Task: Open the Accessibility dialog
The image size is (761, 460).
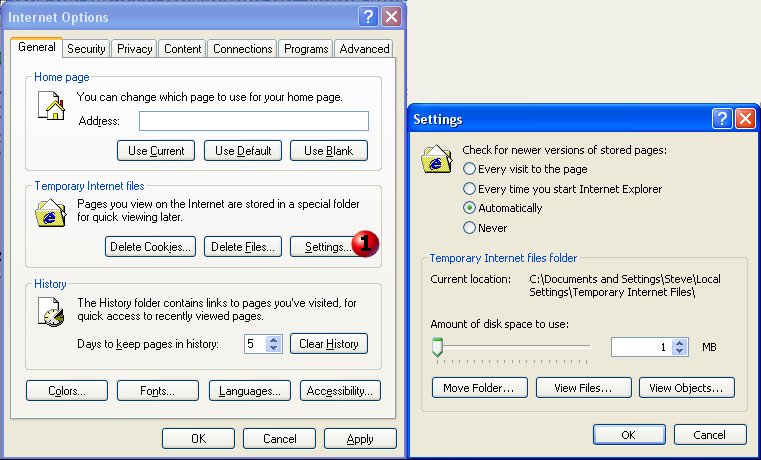Action: click(340, 391)
